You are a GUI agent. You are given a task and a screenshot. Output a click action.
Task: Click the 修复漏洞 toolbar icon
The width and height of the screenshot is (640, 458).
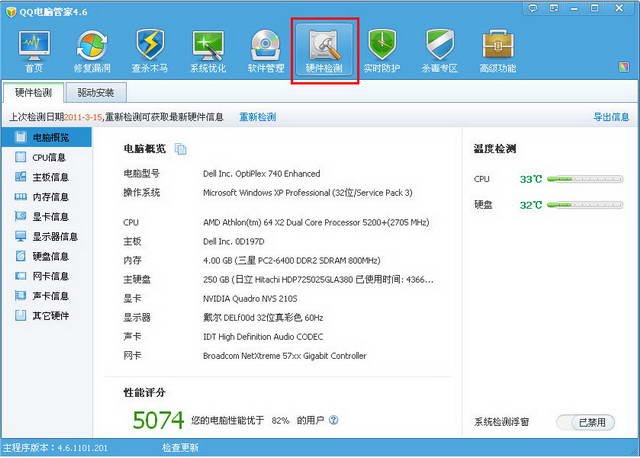[92, 48]
